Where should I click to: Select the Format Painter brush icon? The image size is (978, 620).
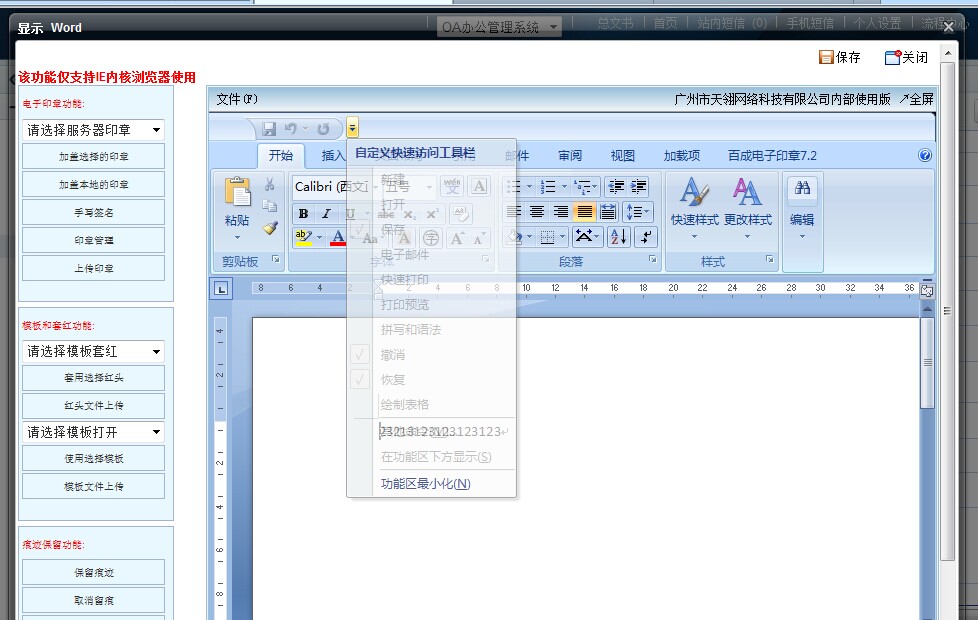pos(269,228)
